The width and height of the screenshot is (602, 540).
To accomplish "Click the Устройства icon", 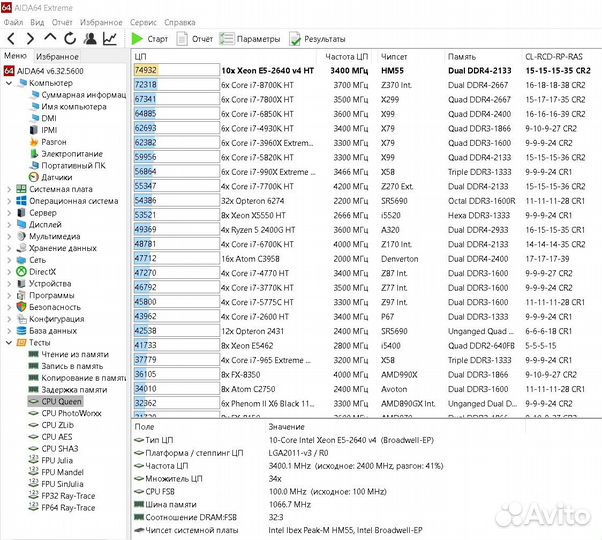I will coord(22,284).
